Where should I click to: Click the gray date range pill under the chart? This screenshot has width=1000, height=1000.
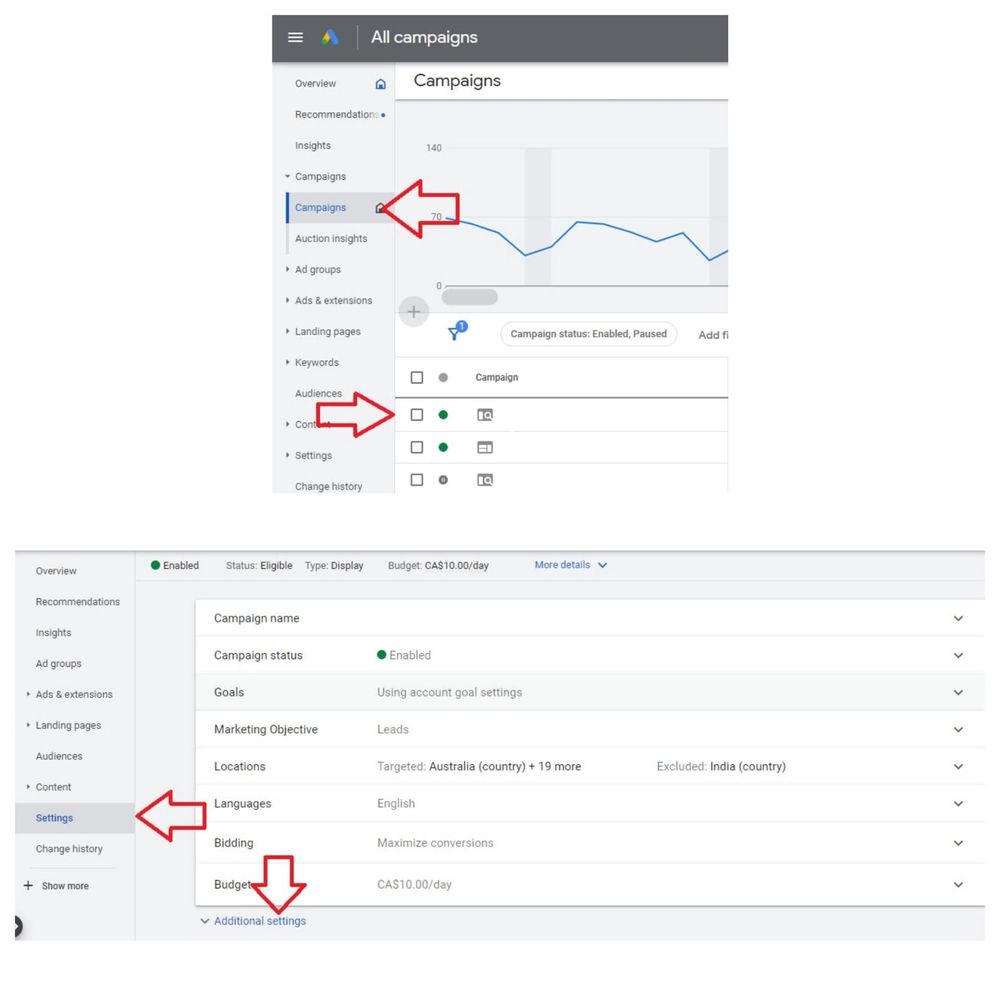click(x=470, y=296)
